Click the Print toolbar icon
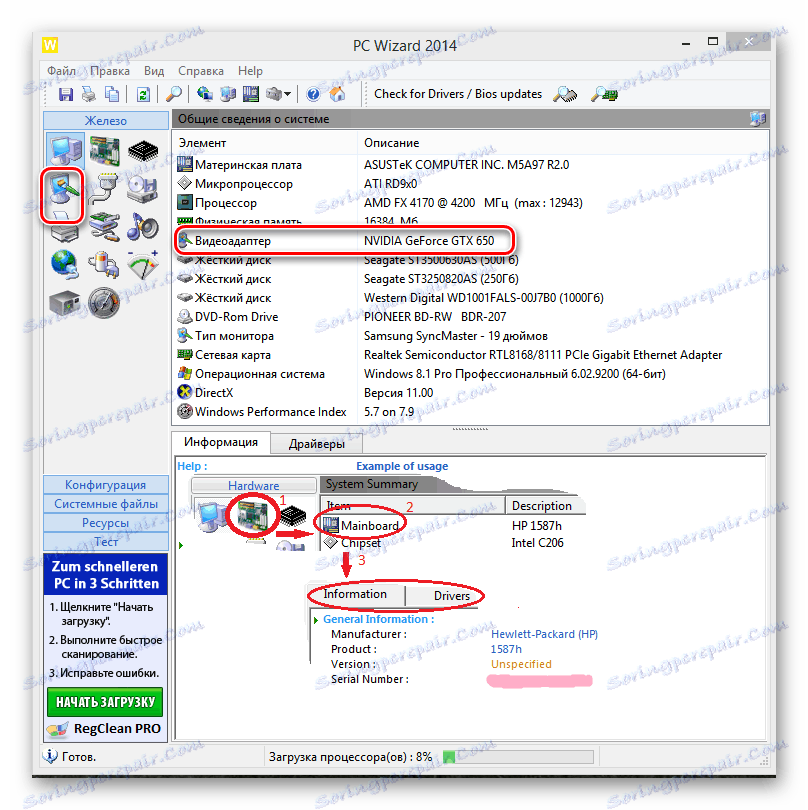Image resolution: width=808 pixels, height=810 pixels. [x=89, y=94]
